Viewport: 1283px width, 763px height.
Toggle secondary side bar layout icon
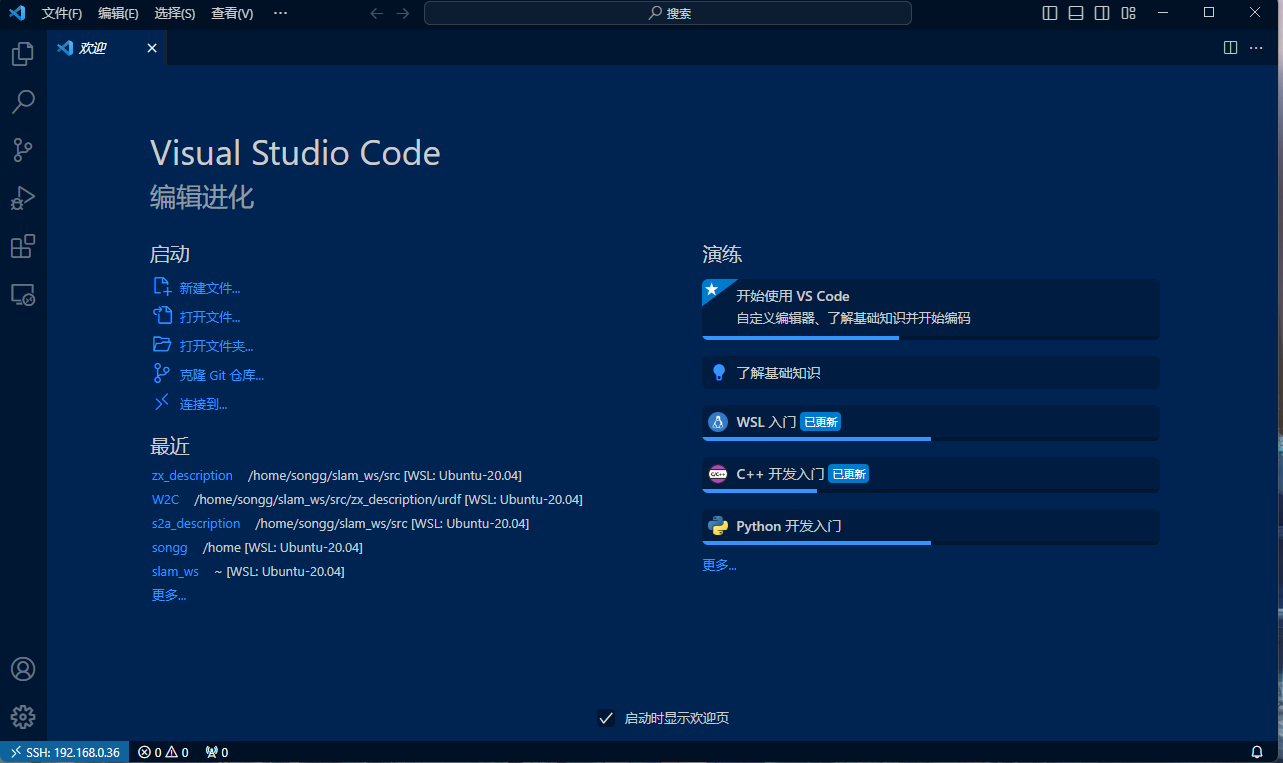pyautogui.click(x=1102, y=13)
